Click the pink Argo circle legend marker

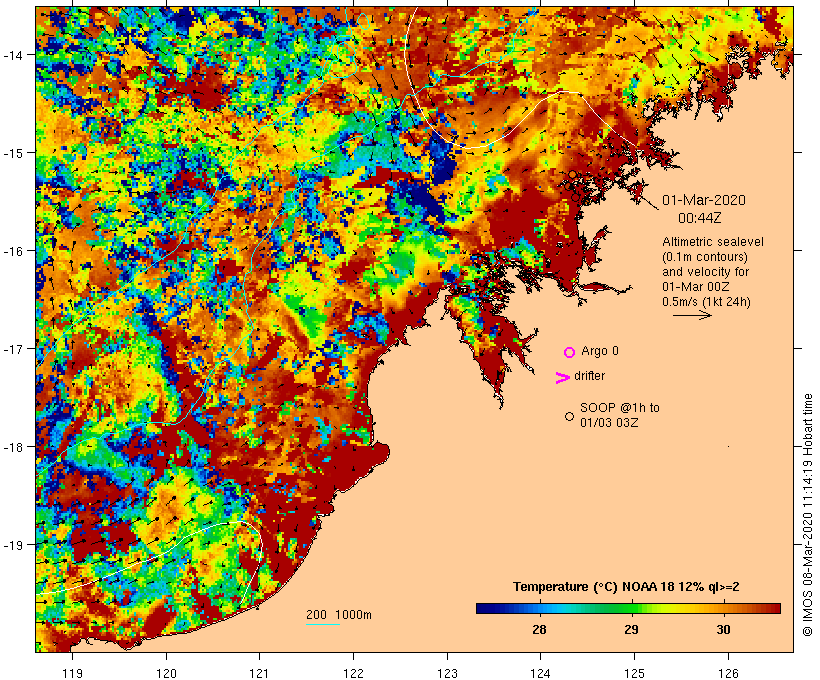click(570, 353)
